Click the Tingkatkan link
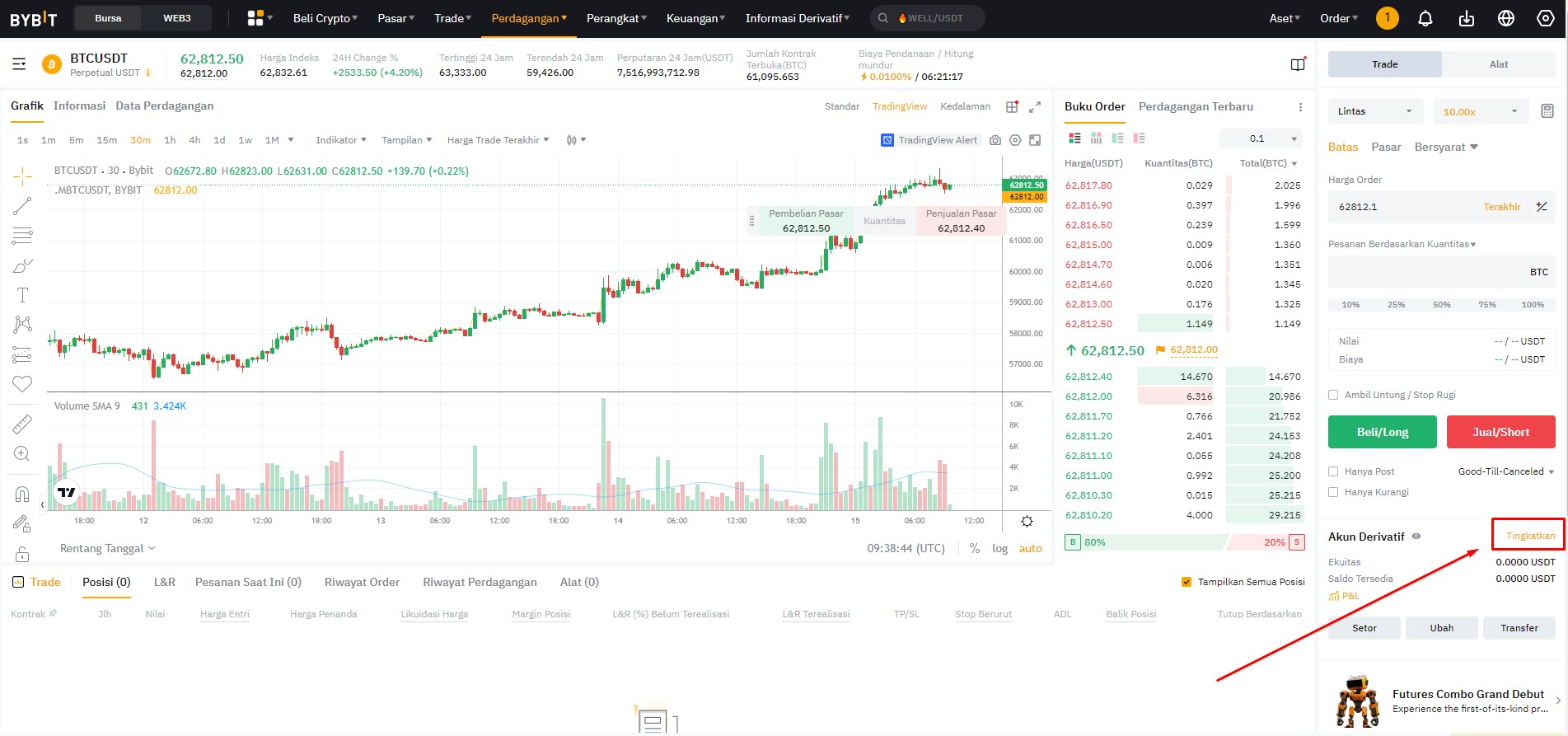The height and width of the screenshot is (736, 1568). 1530,536
